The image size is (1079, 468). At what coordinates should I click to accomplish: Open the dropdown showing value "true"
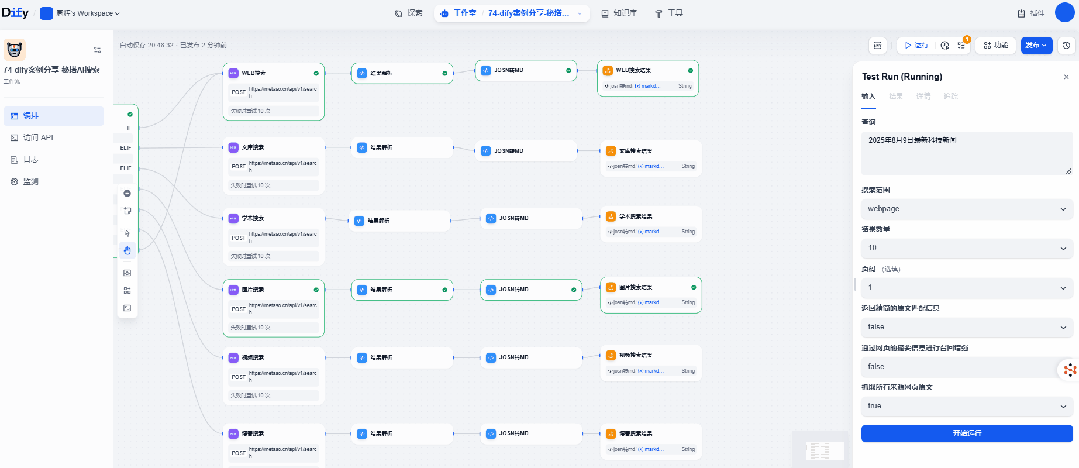[x=966, y=406]
